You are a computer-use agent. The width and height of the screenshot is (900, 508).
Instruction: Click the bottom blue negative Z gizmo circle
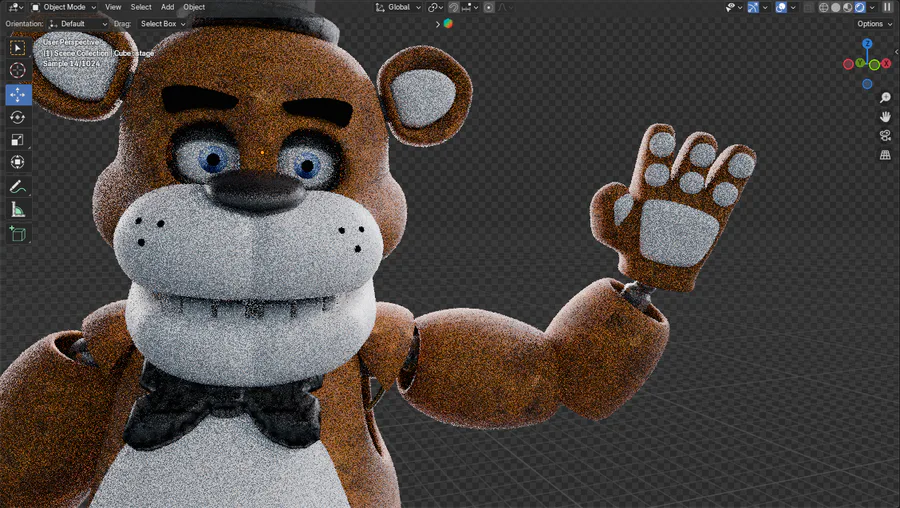[867, 84]
